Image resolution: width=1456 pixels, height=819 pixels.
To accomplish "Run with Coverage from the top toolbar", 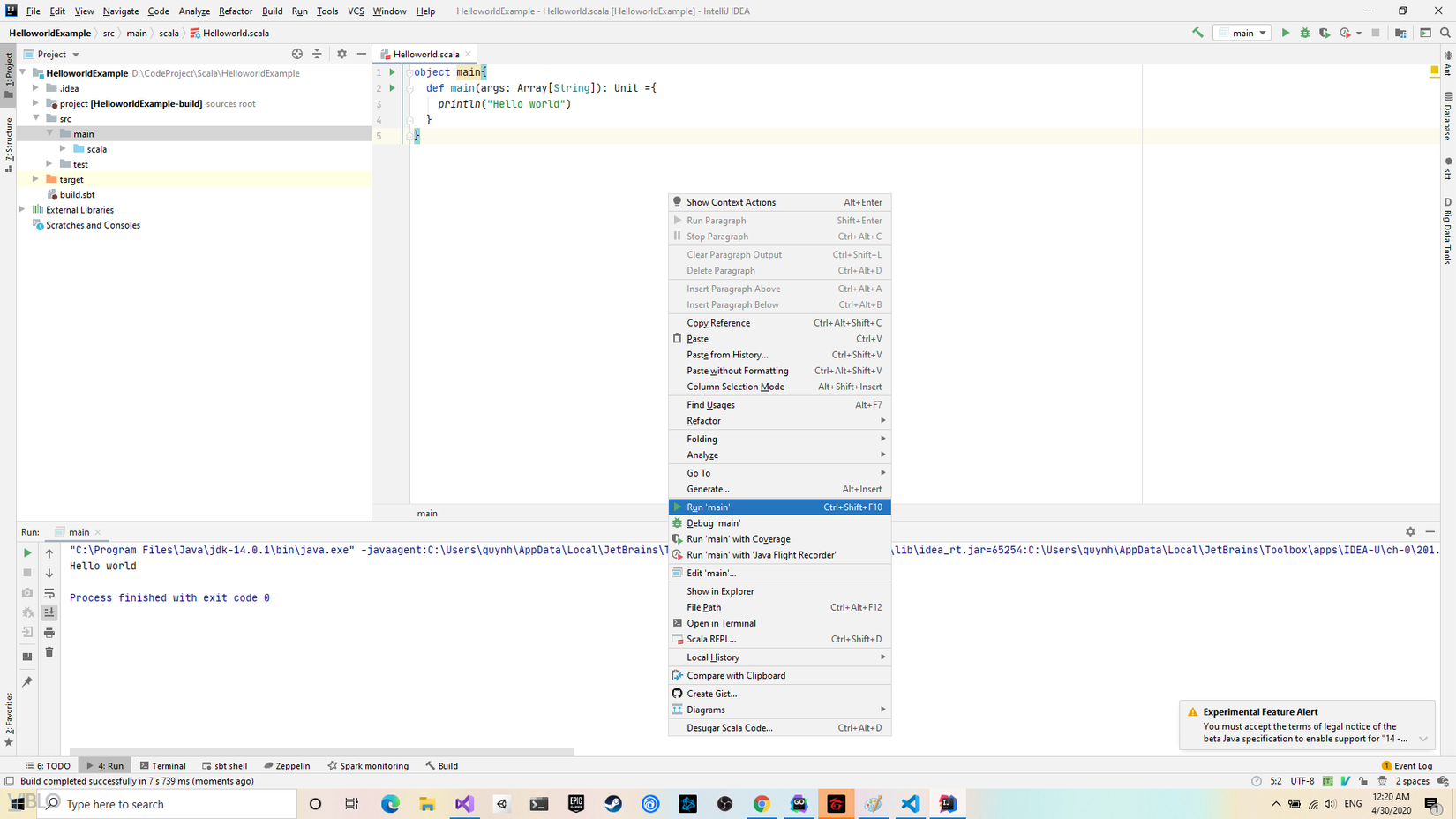I will click(x=1325, y=33).
